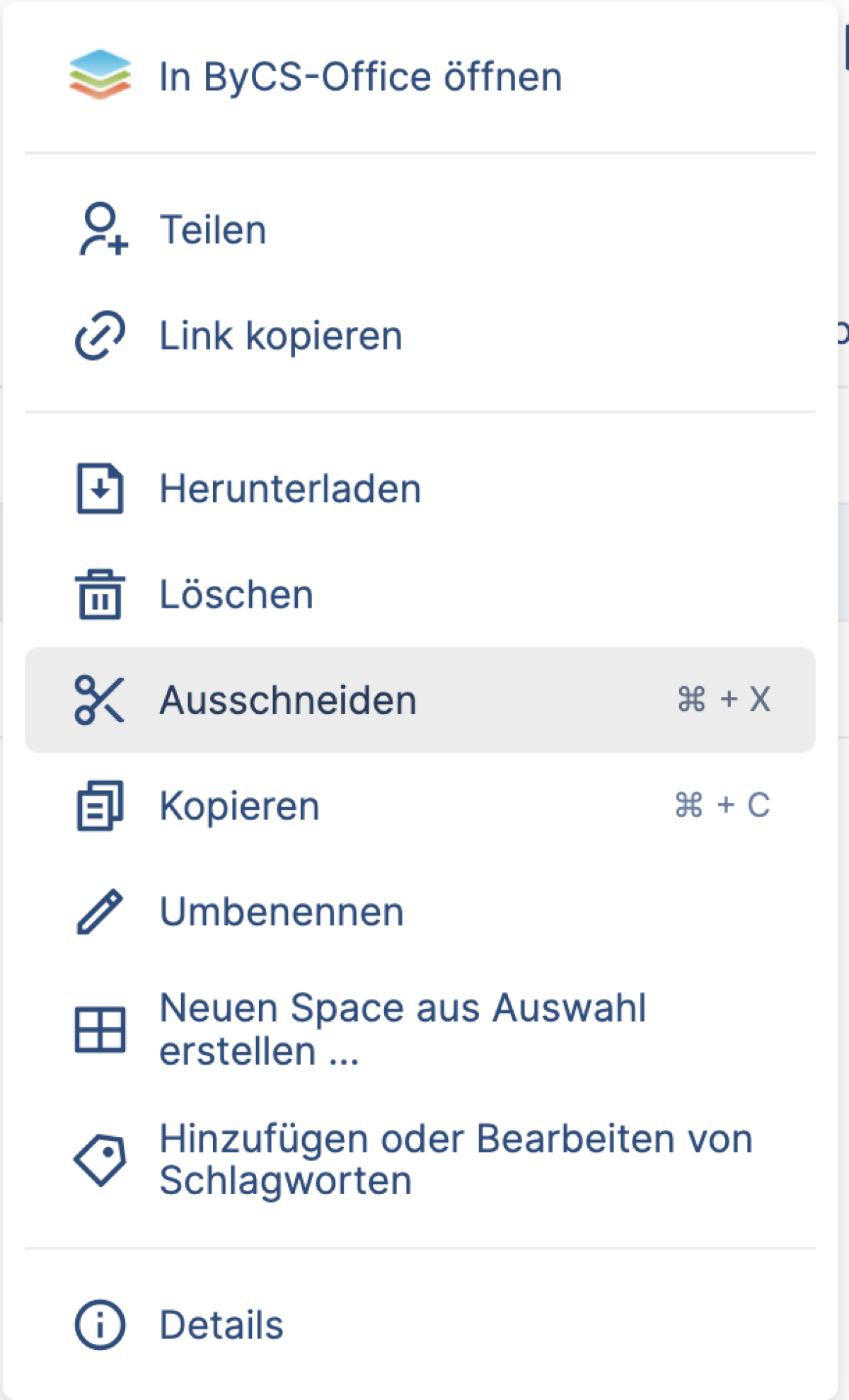Viewport: 849px width, 1400px height.
Task: Click the download file icon
Action: pos(100,488)
